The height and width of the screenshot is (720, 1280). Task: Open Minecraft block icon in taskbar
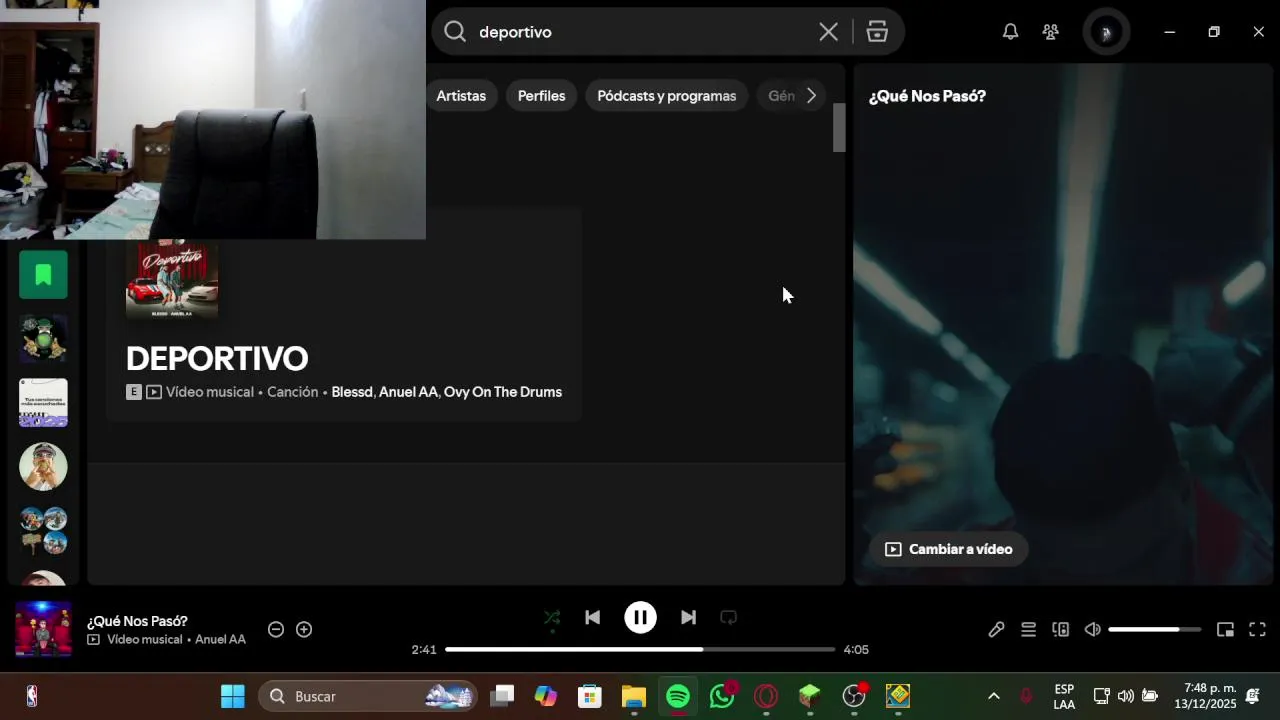810,696
